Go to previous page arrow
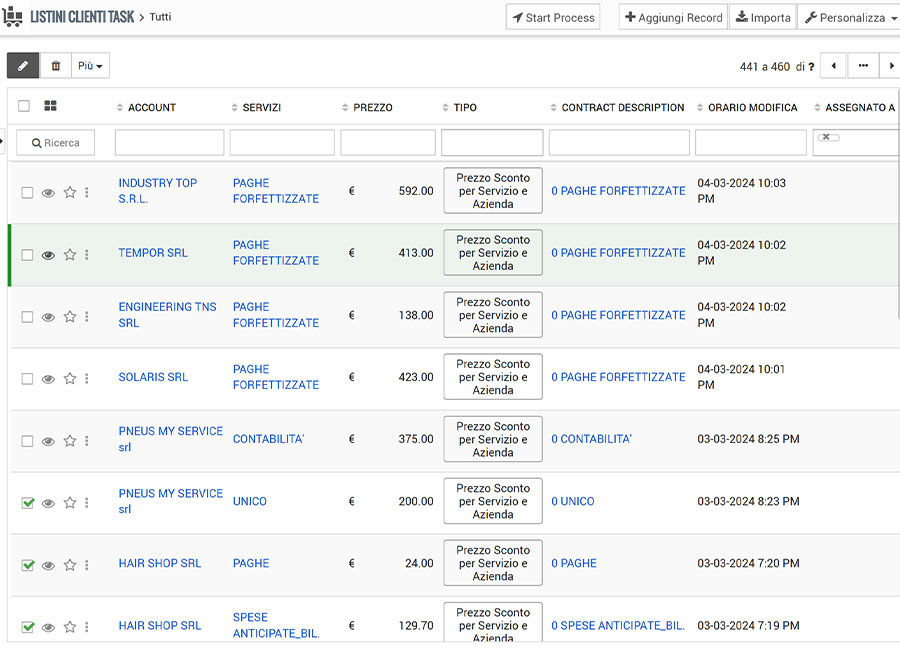Viewport: 900px width, 650px height. (x=833, y=66)
